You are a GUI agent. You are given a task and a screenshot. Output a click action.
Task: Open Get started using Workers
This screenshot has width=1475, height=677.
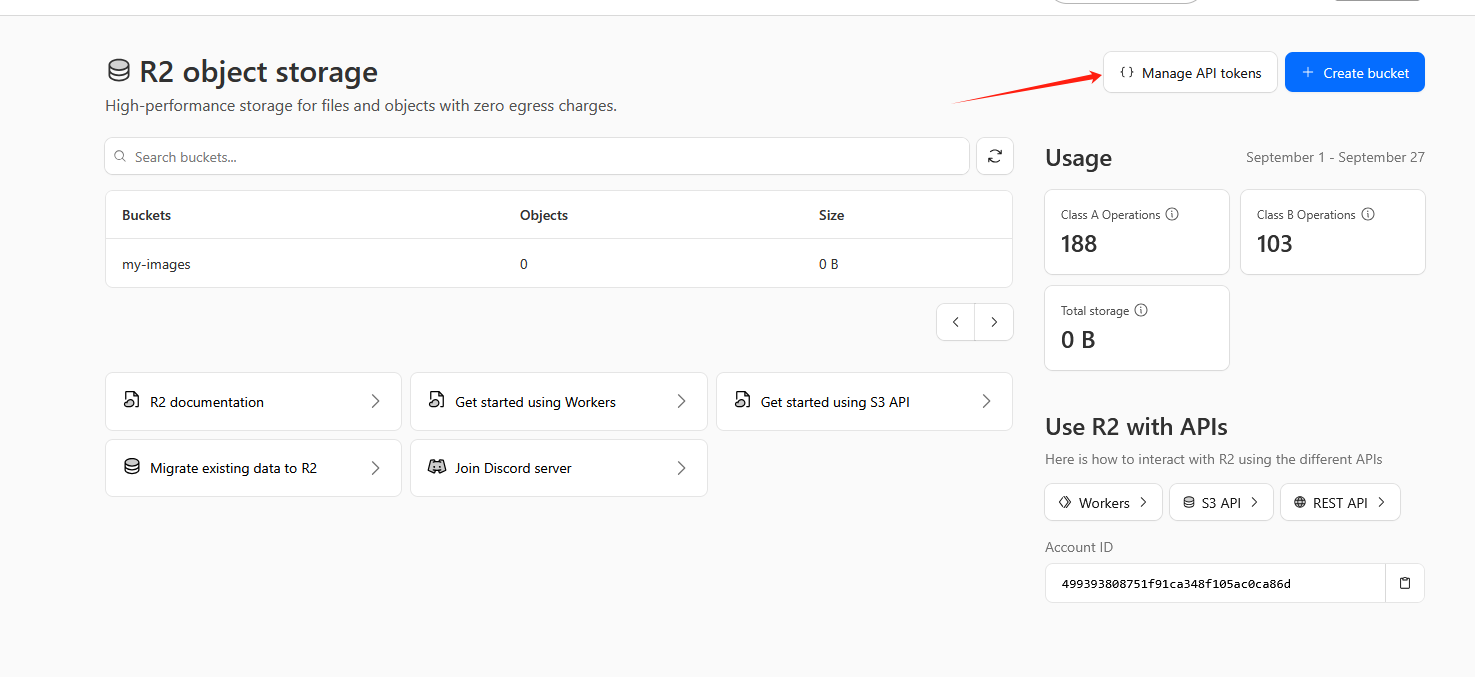pos(558,402)
